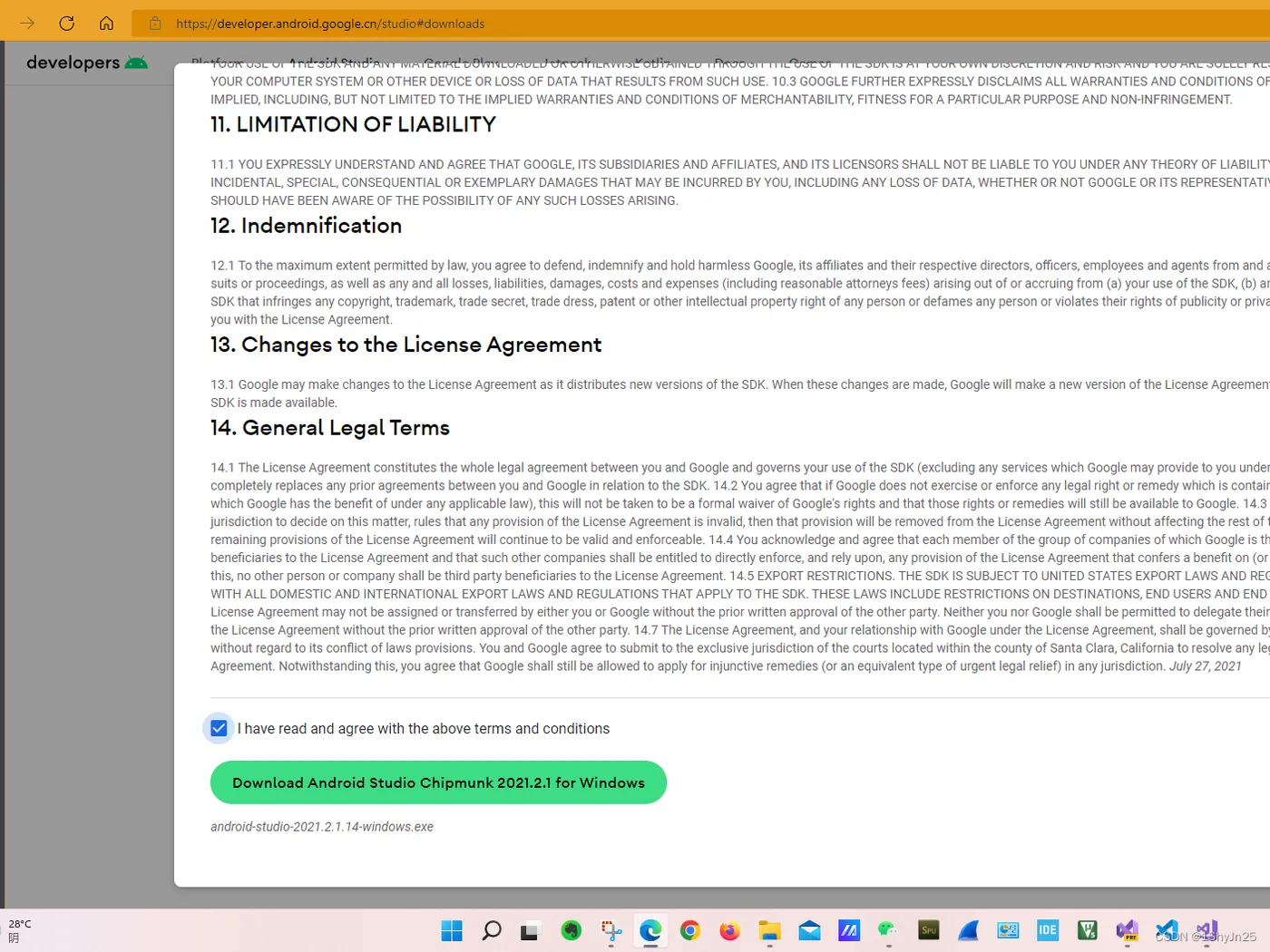Open the Windows Start menu

pyautogui.click(x=452, y=930)
